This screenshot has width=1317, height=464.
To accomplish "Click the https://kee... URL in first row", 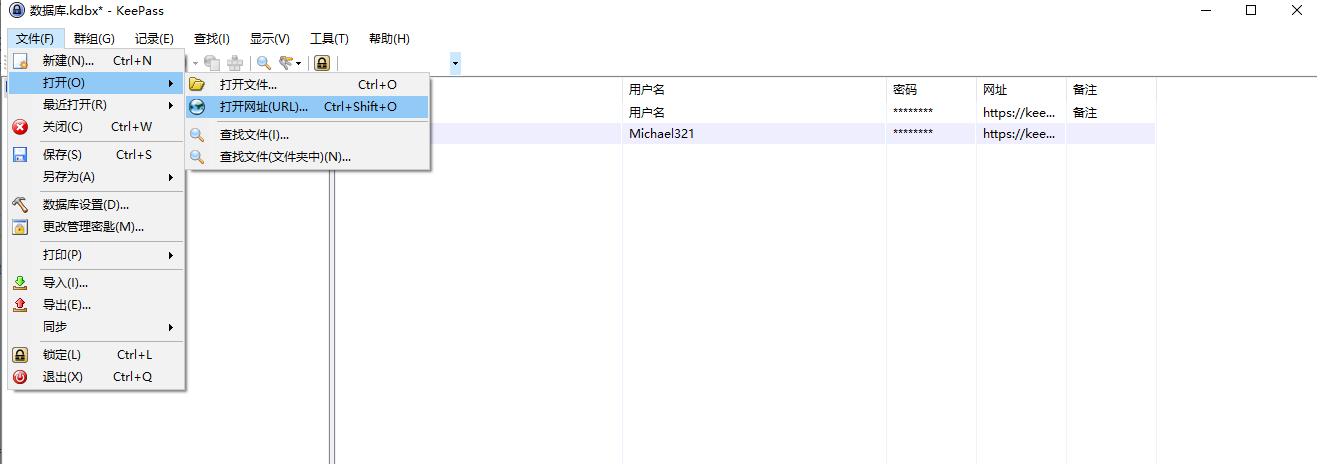I will pos(1019,113).
